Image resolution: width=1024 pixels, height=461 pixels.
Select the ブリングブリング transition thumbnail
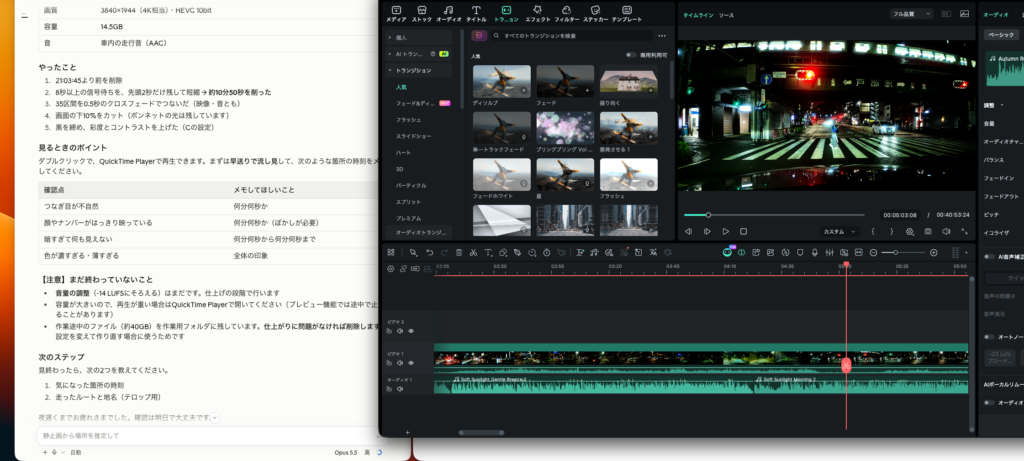pos(565,128)
